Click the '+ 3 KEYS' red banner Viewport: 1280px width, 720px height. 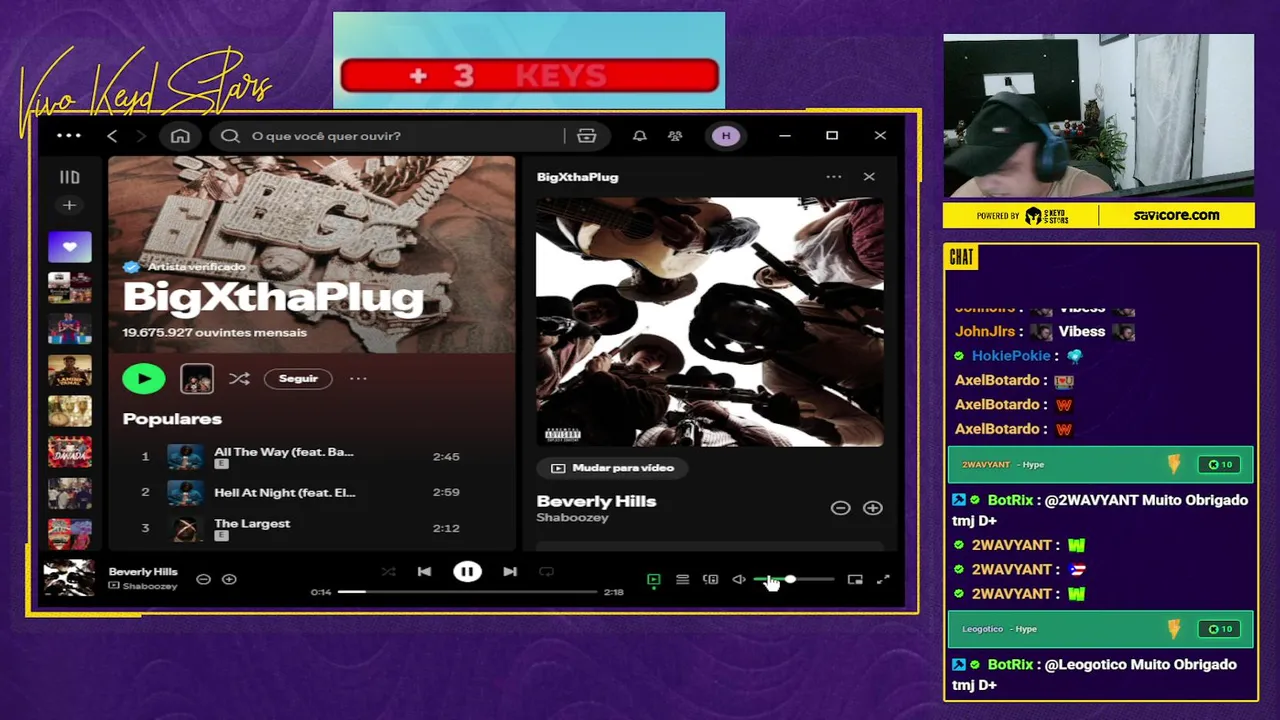coord(529,76)
